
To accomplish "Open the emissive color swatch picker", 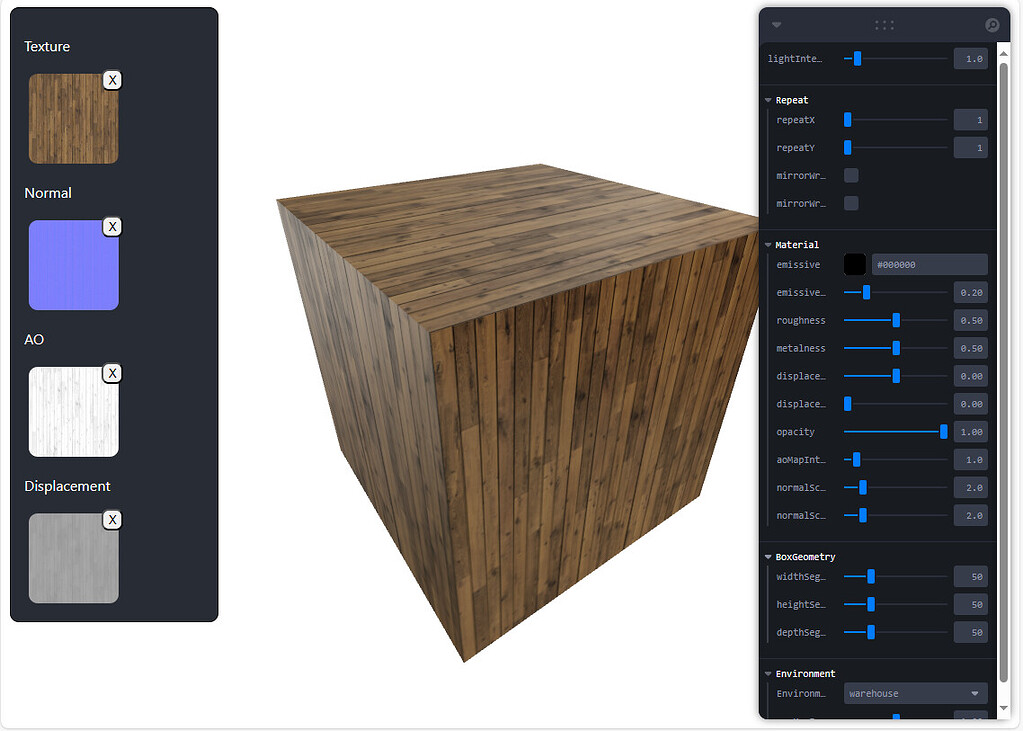I will tap(854, 264).
